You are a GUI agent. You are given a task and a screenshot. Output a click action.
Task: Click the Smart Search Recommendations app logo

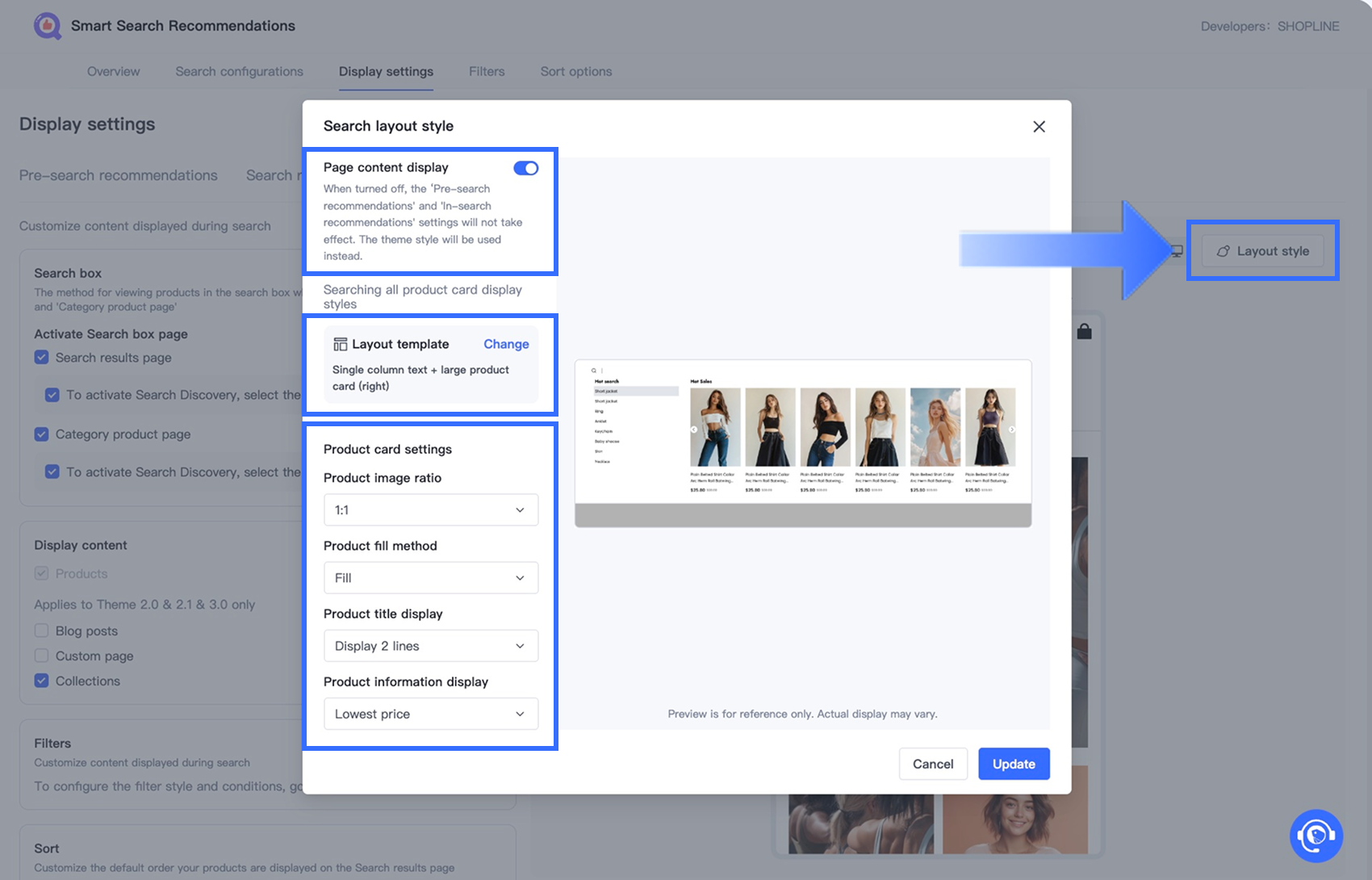(x=48, y=26)
